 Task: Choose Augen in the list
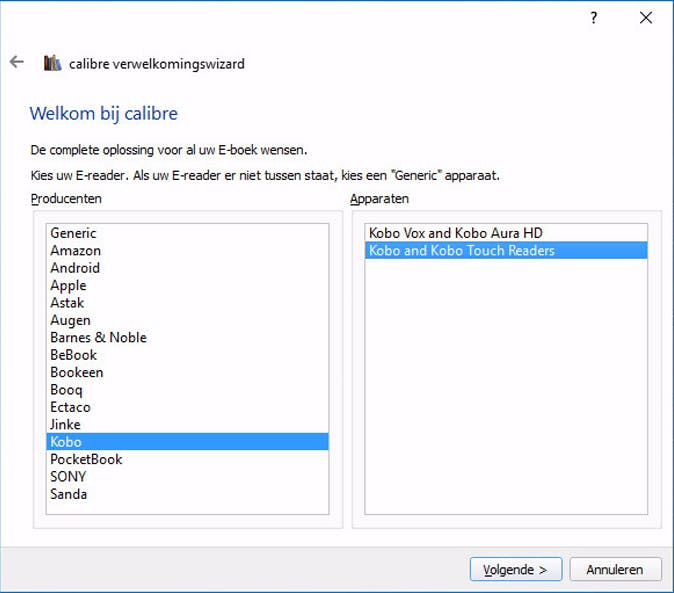pyautogui.click(x=187, y=320)
